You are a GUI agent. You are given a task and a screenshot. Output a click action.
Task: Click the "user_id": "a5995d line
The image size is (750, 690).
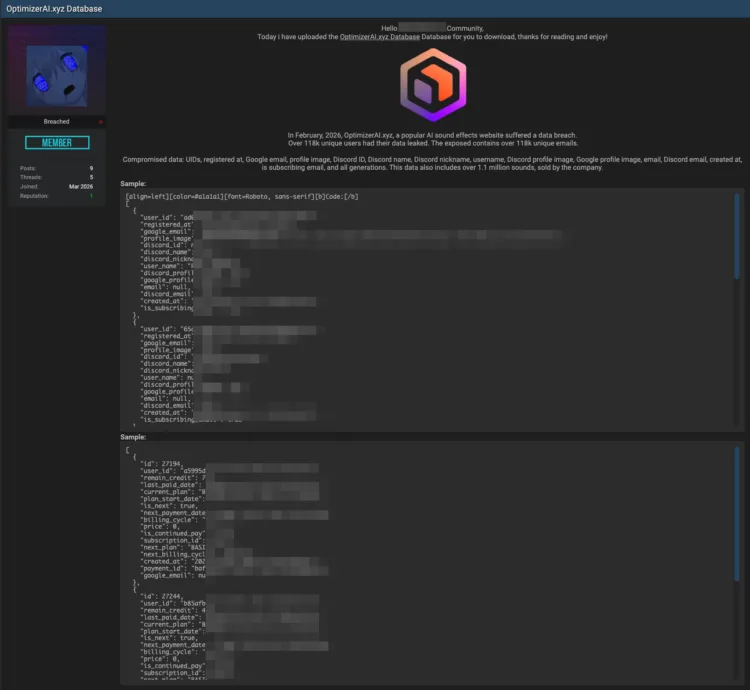click(173, 471)
